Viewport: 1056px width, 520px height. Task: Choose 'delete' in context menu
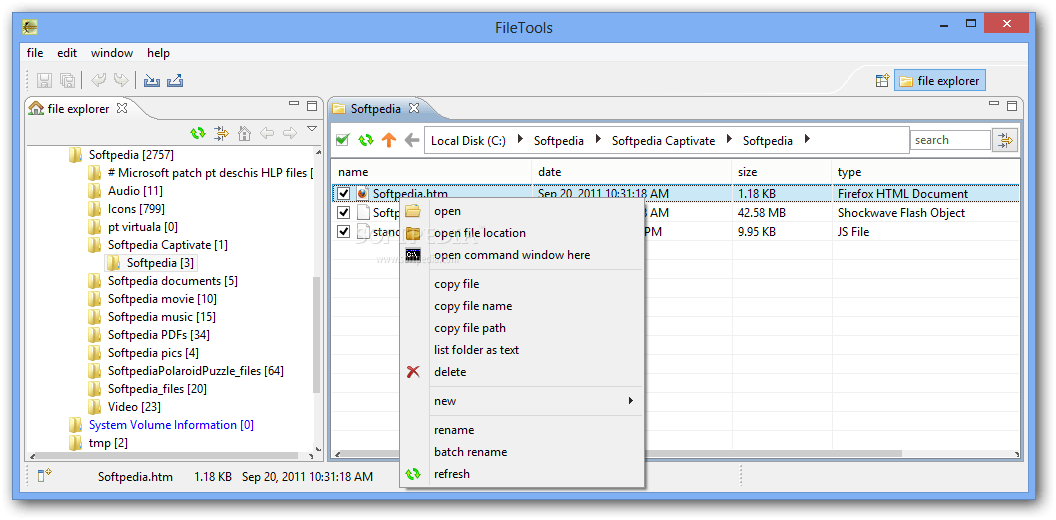522,372
